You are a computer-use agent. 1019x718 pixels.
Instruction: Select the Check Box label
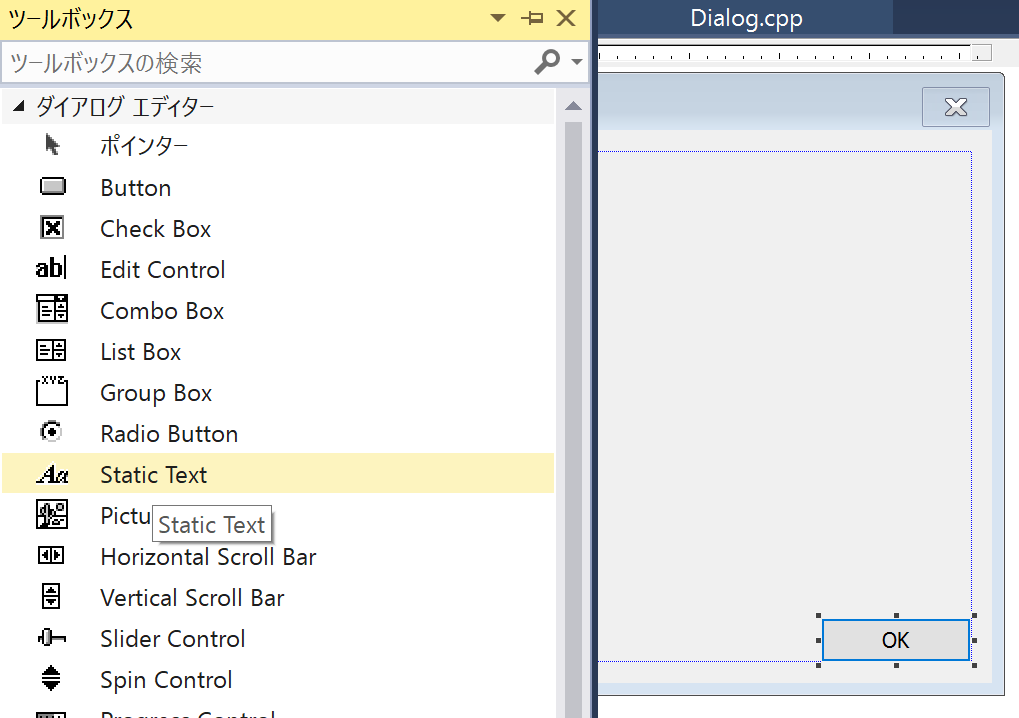pyautogui.click(x=156, y=229)
